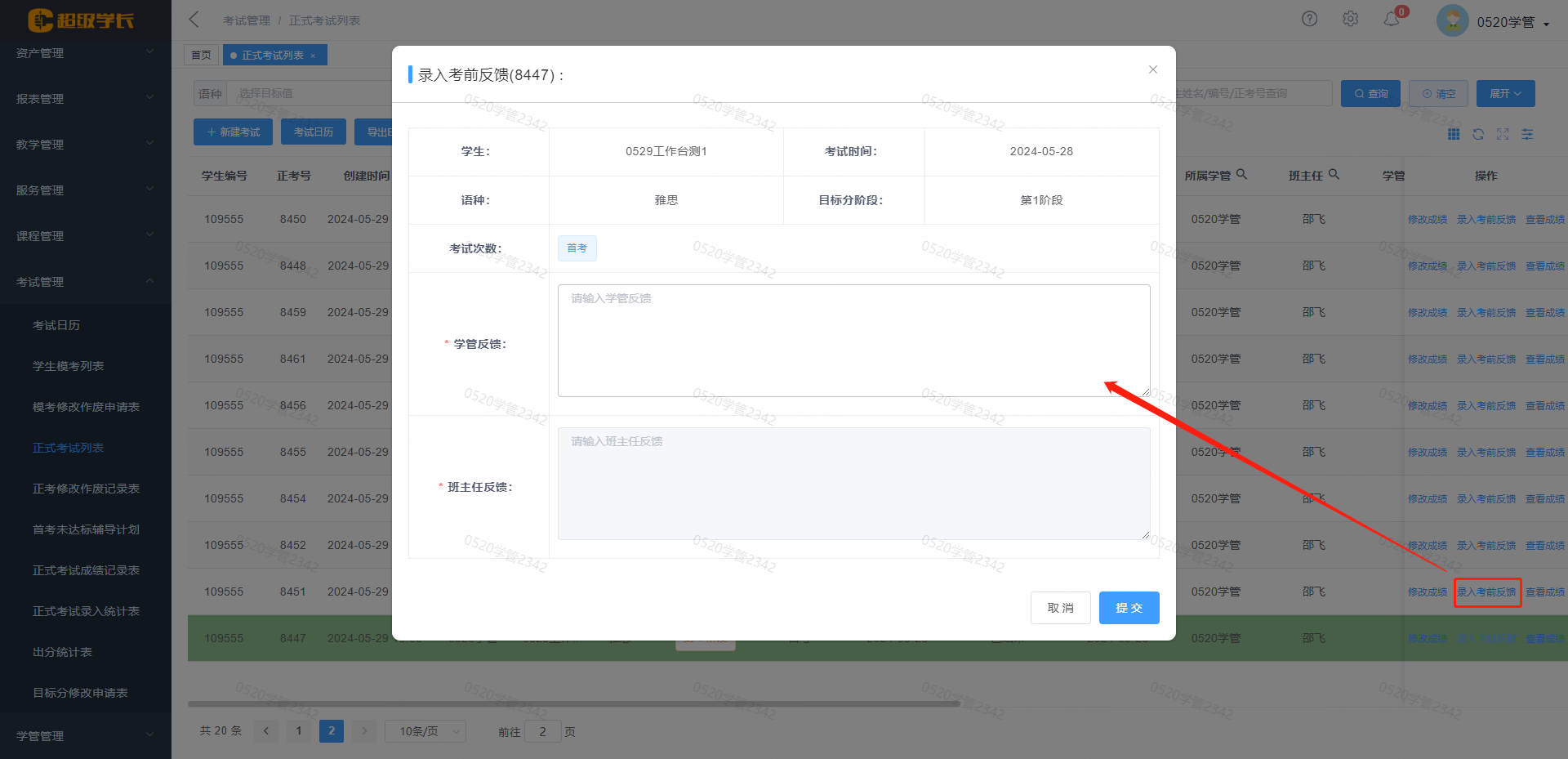
Task: Toggle fullscreen with the expand arrows icon
Action: click(x=1503, y=134)
